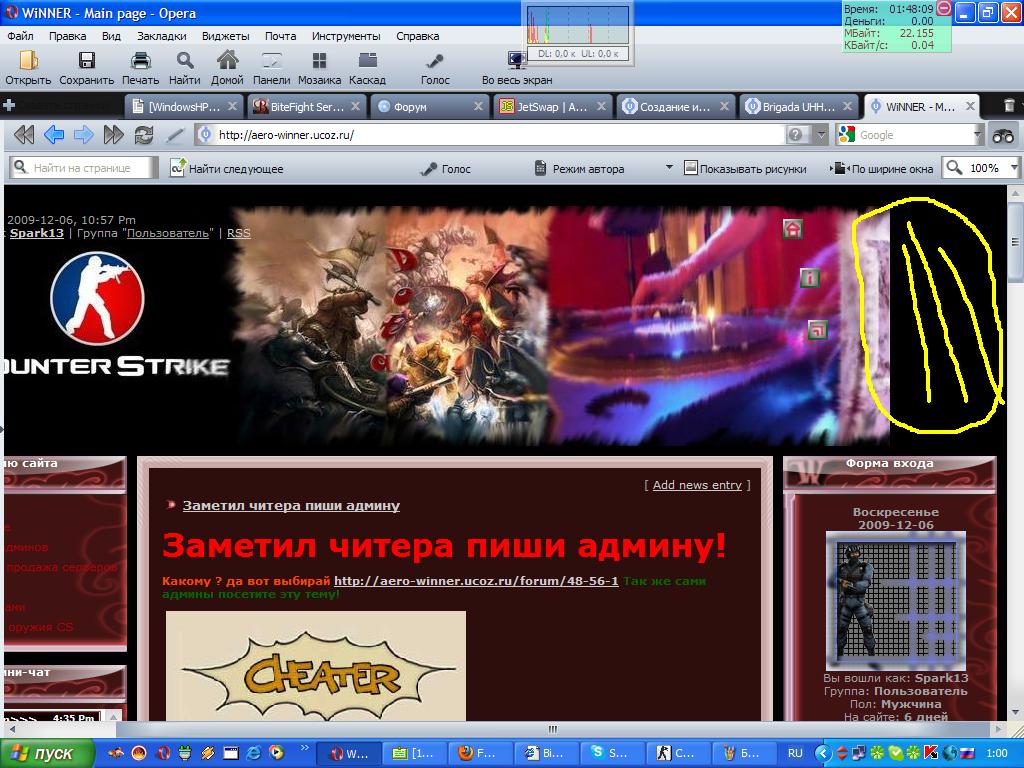The height and width of the screenshot is (768, 1024).
Task: Click the Fast Forward navigation button
Action: 114,135
